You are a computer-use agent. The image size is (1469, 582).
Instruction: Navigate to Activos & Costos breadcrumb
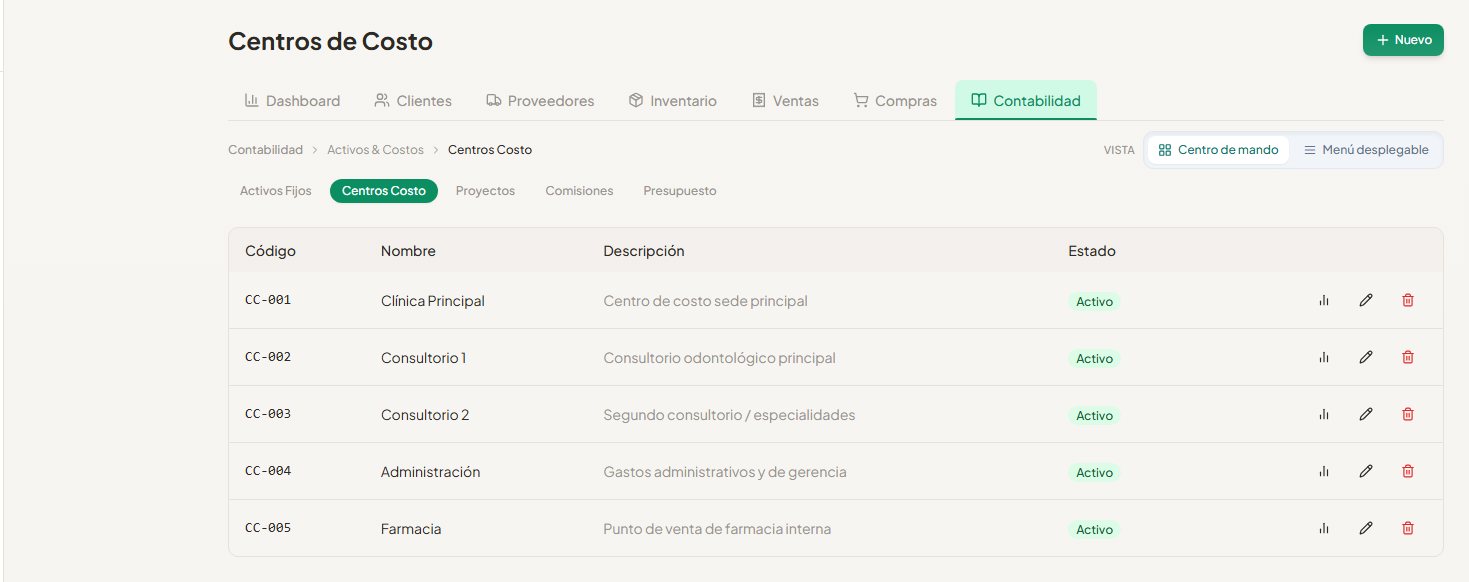(375, 150)
